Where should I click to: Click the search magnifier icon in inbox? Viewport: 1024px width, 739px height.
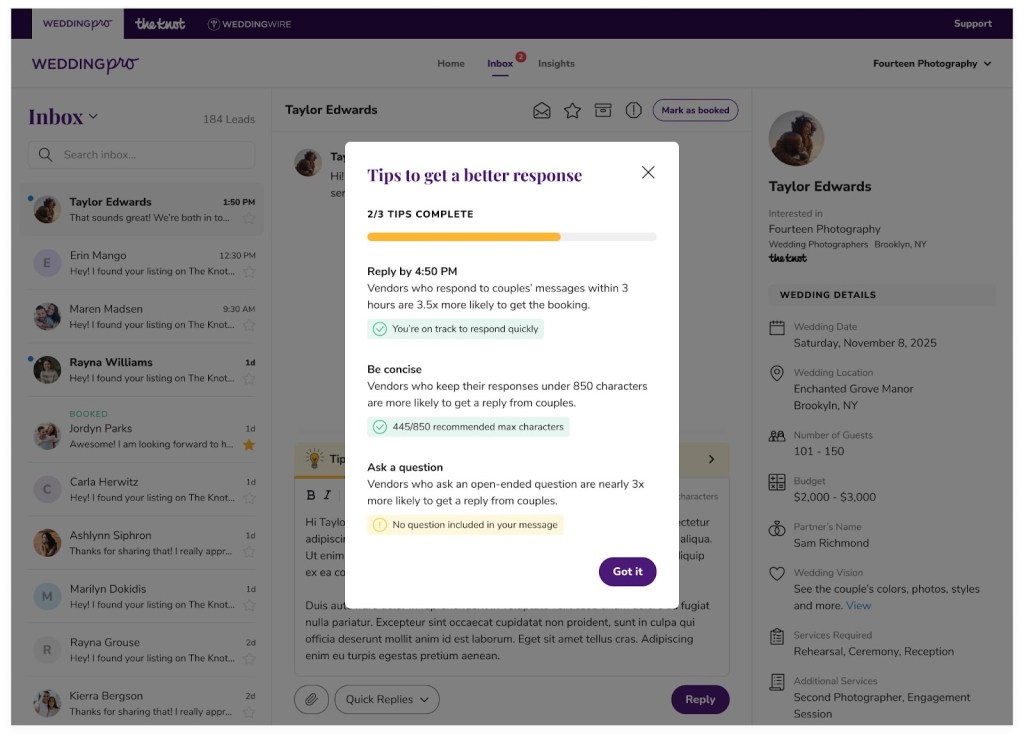point(45,155)
